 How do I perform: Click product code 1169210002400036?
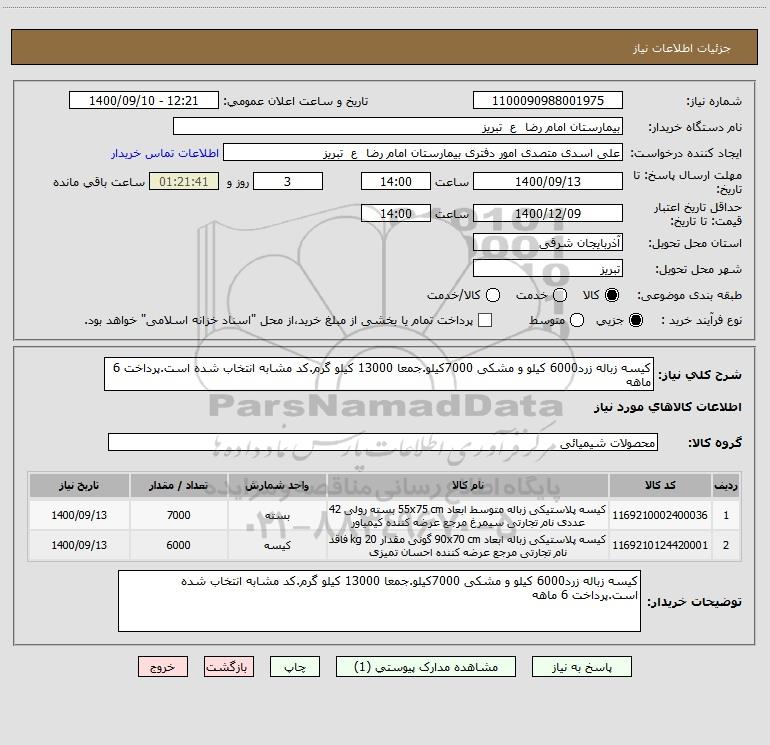coord(660,515)
